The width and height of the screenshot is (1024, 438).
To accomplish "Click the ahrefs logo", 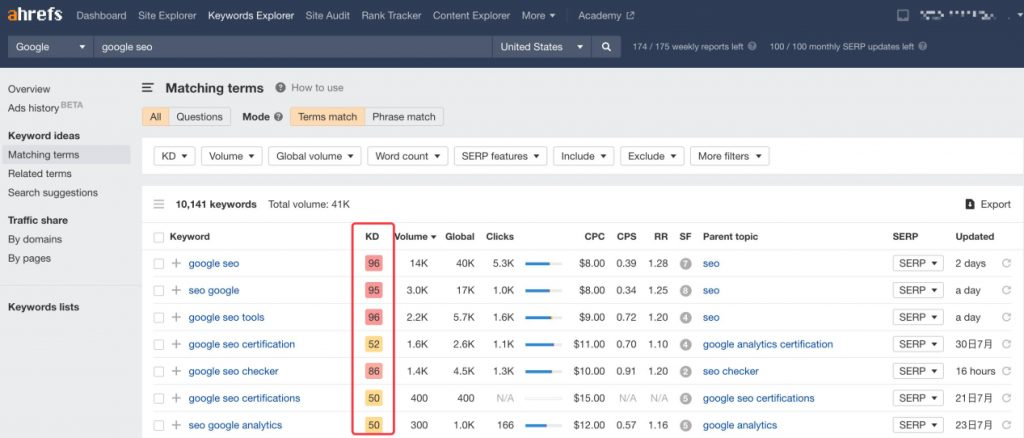I will 35,15.
